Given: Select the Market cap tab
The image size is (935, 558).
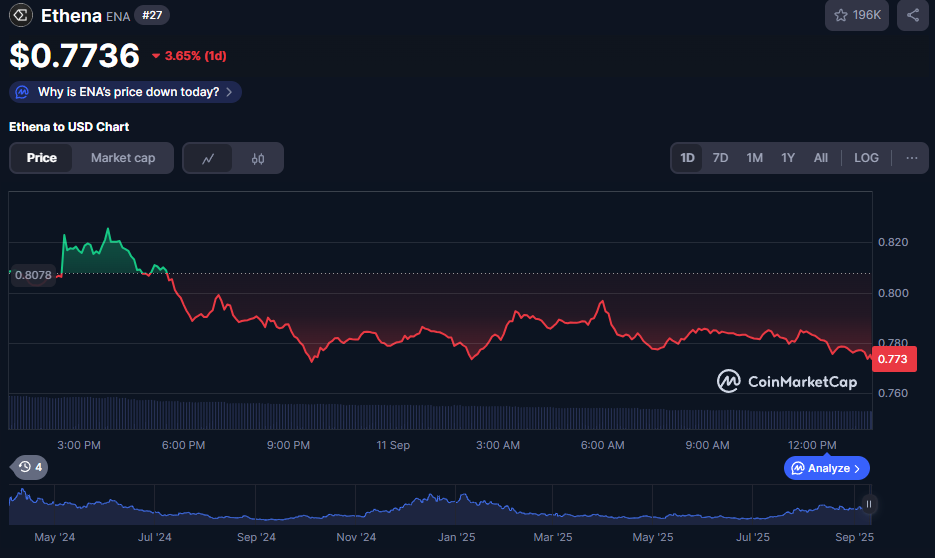Looking at the screenshot, I should (x=123, y=158).
